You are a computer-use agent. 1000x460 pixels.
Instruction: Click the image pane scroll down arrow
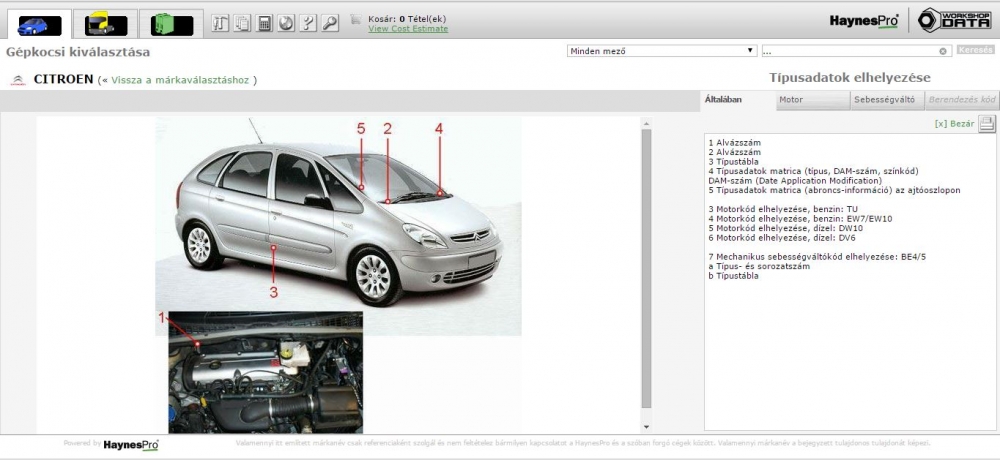pos(646,427)
